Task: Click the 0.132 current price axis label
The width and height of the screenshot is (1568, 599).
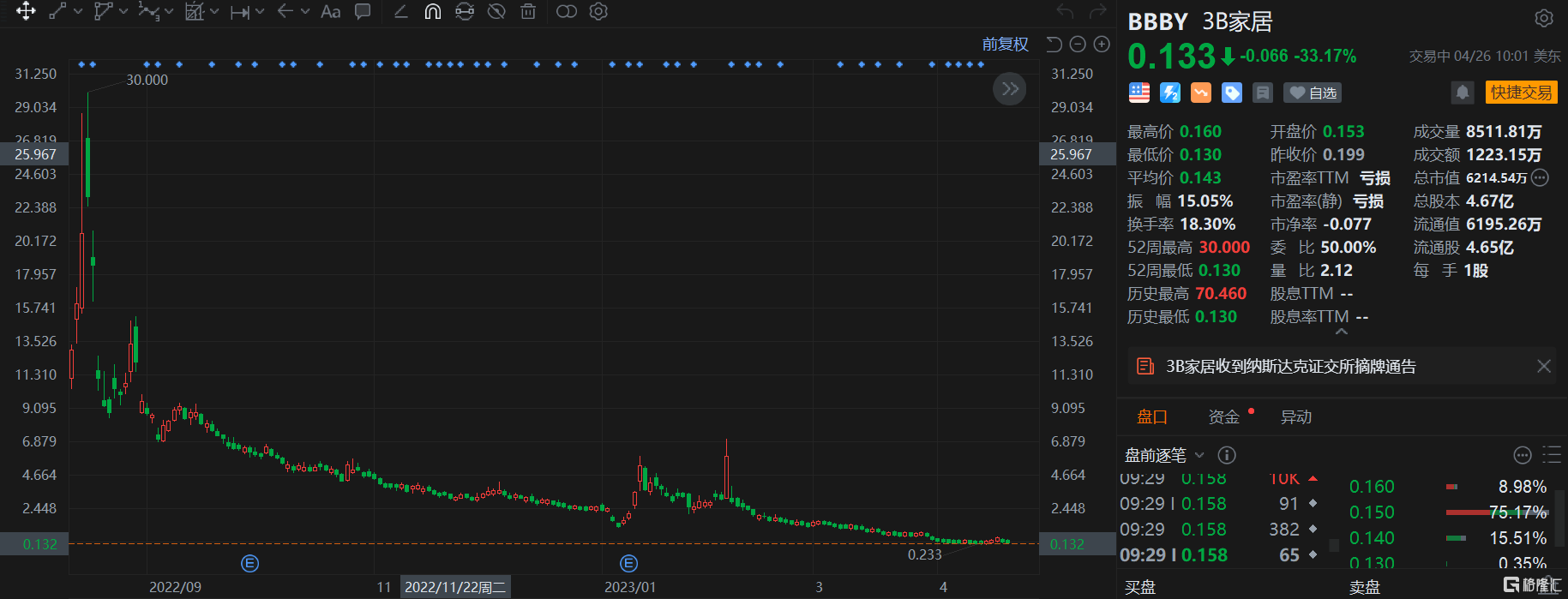Action: click(x=34, y=544)
